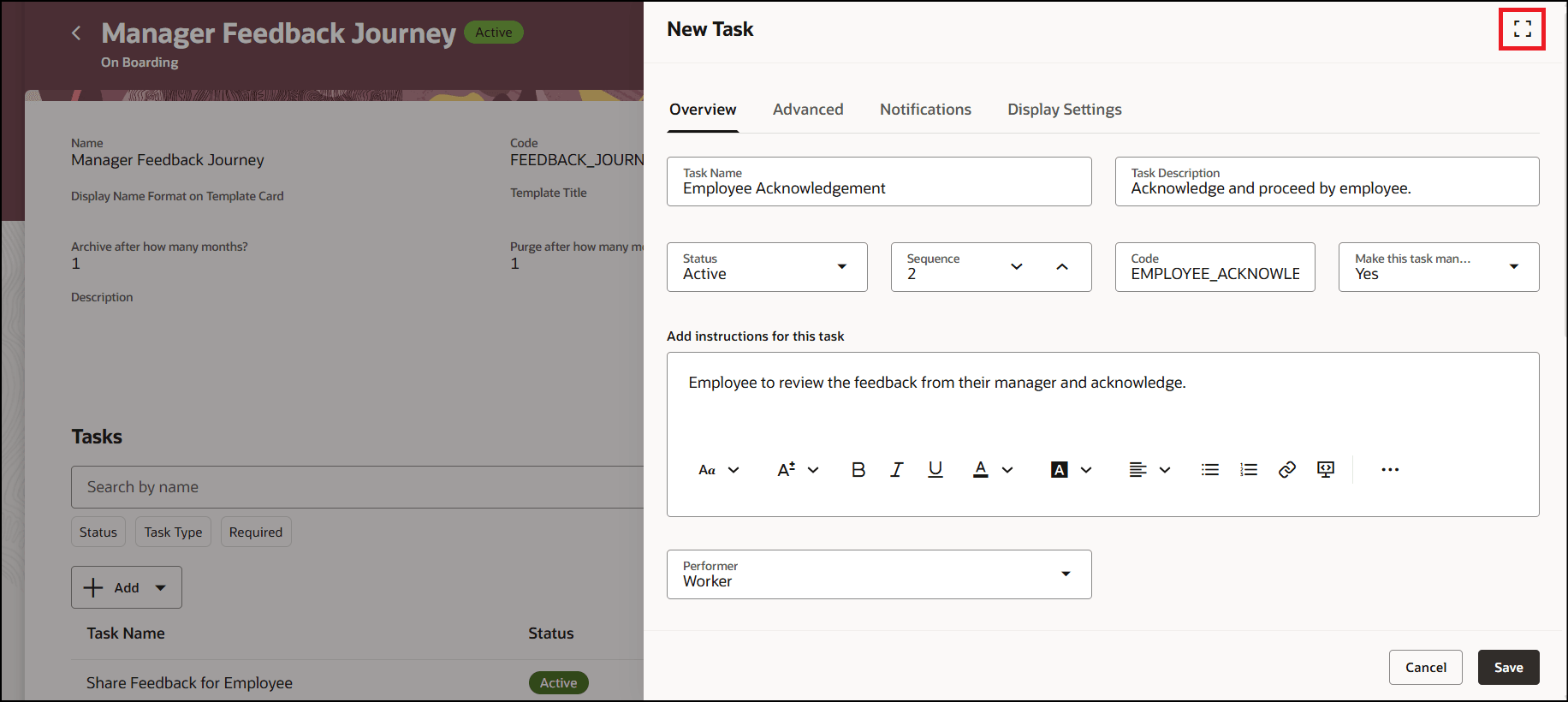This screenshot has width=1568, height=702.
Task: Click the Task Name column header
Action: (126, 634)
